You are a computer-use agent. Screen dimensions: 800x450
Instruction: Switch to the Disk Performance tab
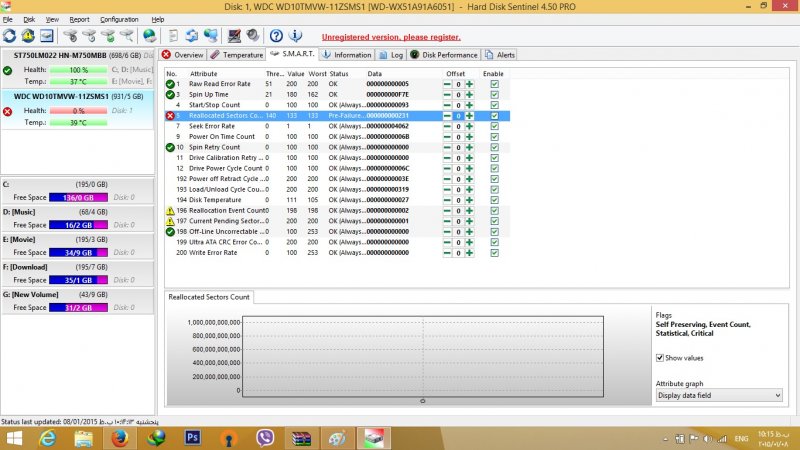tap(444, 55)
